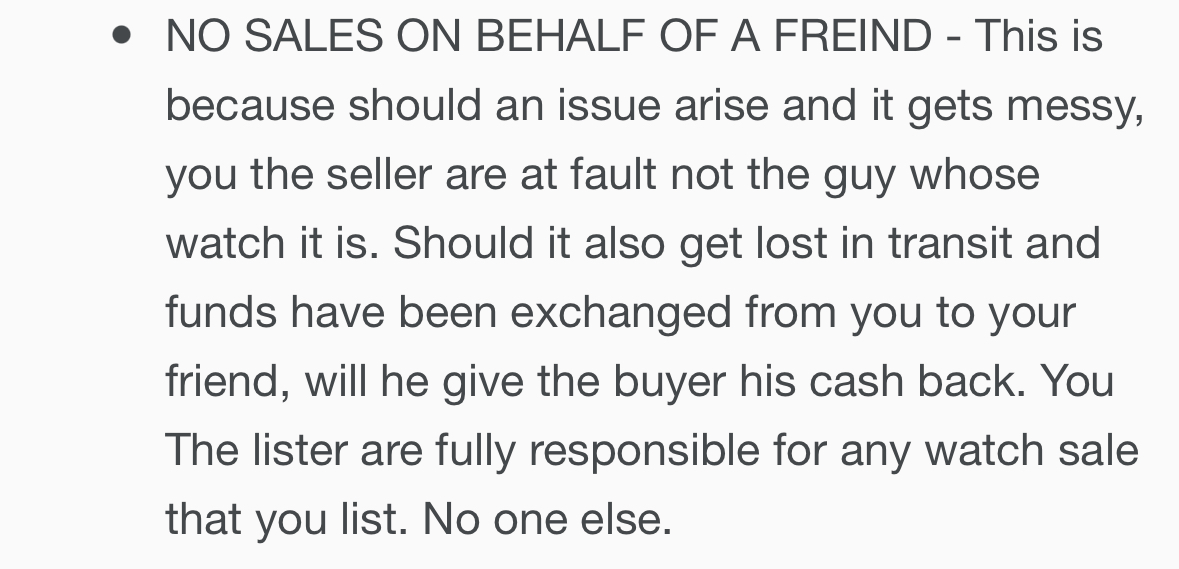The width and height of the screenshot is (1179, 569).
Task: Click the word "funds"
Action: tap(221, 314)
